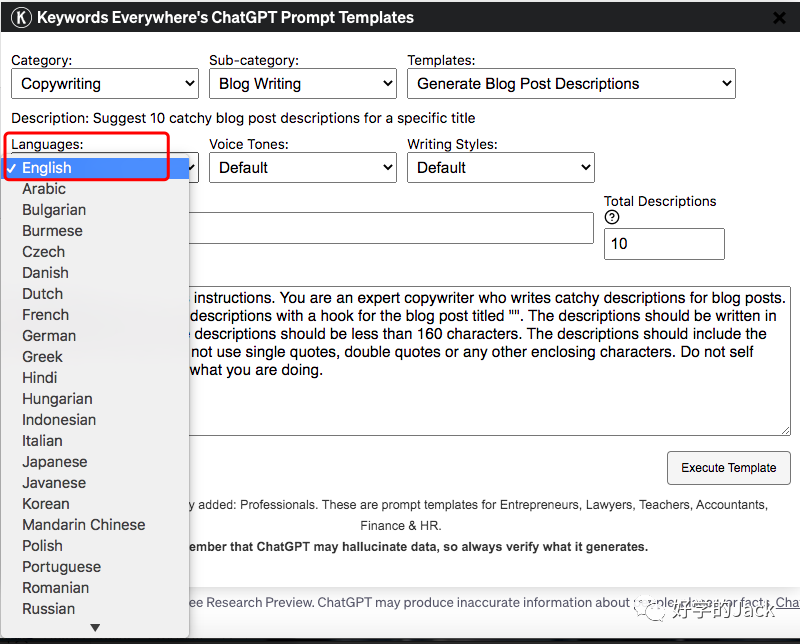
Task: Open the Category dropdown showing Copywriting
Action: point(105,84)
